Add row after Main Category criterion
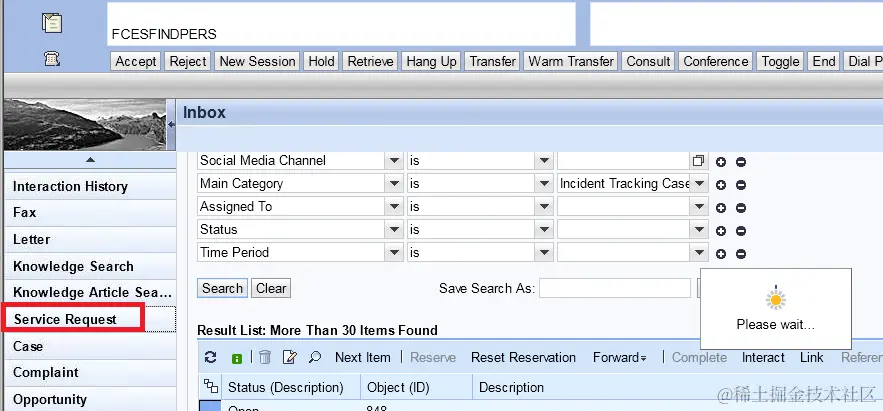 [721, 185]
